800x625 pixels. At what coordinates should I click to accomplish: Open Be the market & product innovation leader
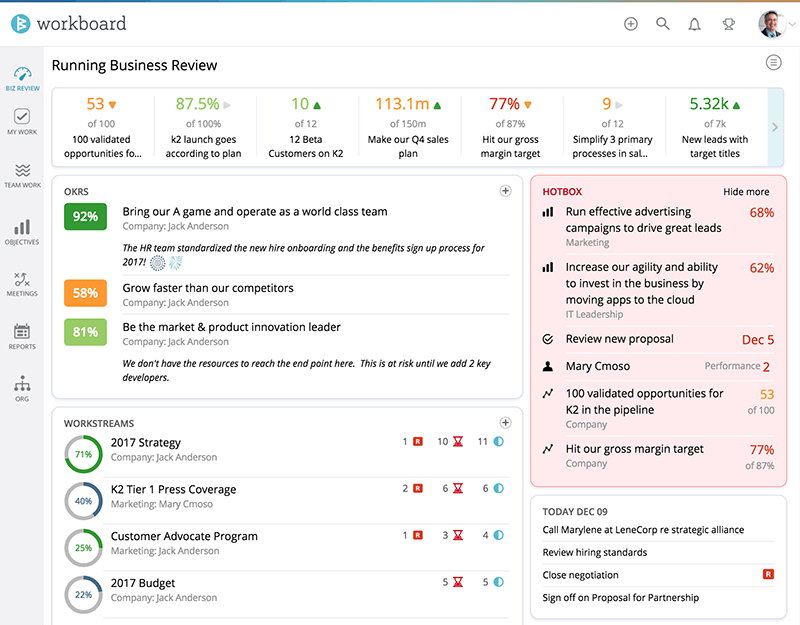coord(231,327)
